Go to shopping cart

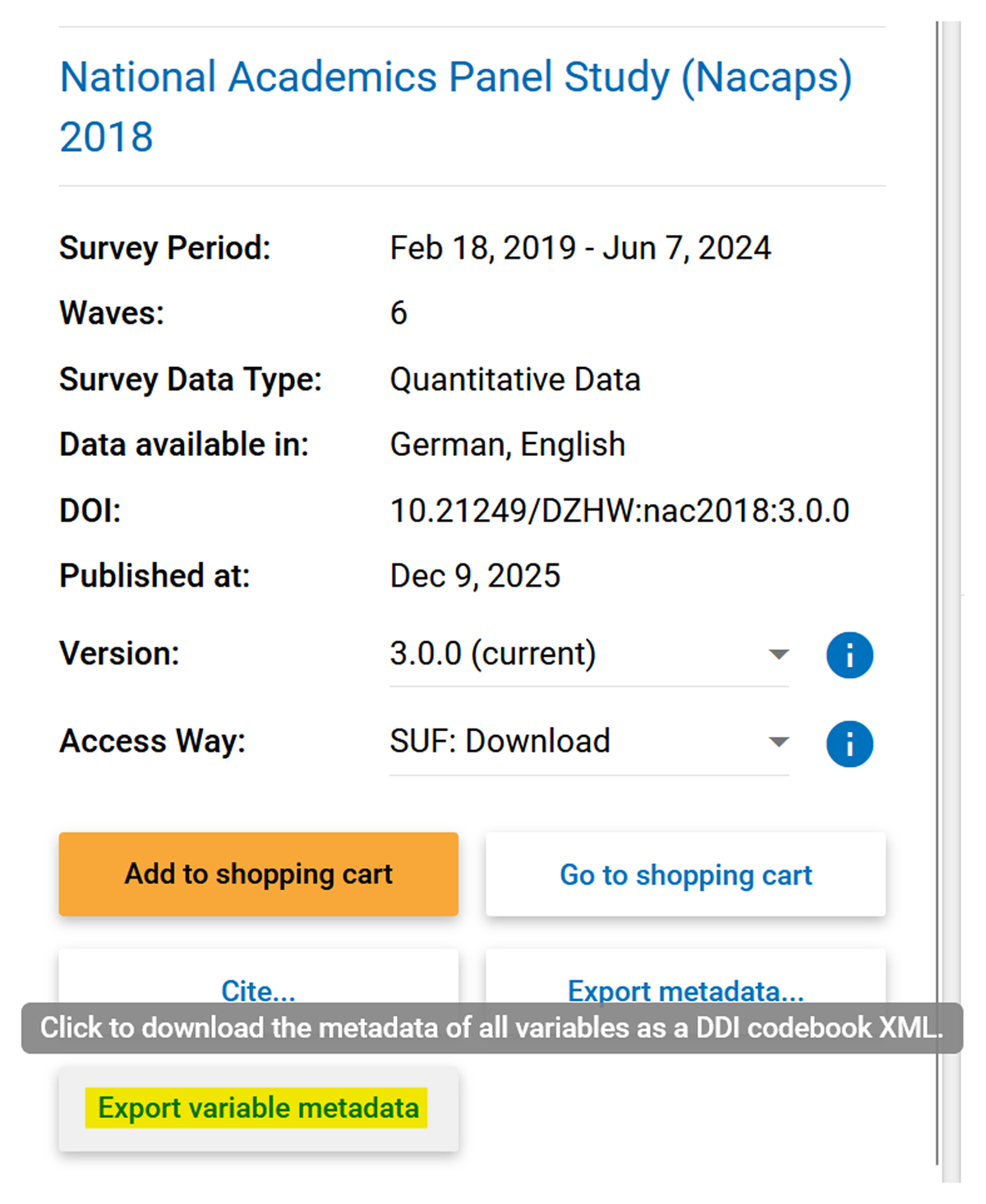click(685, 875)
